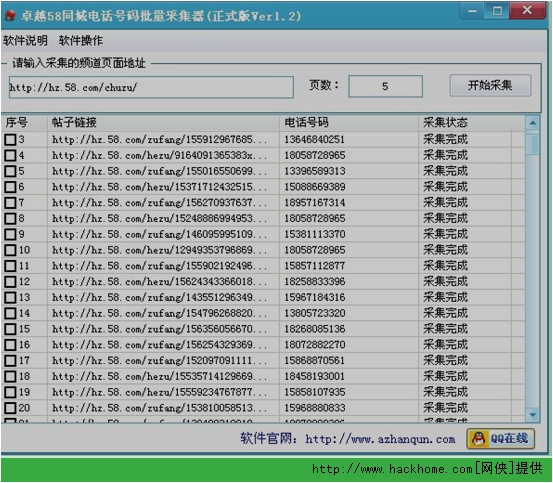Maximize the collector window
The image size is (553, 483).
coord(497,11)
